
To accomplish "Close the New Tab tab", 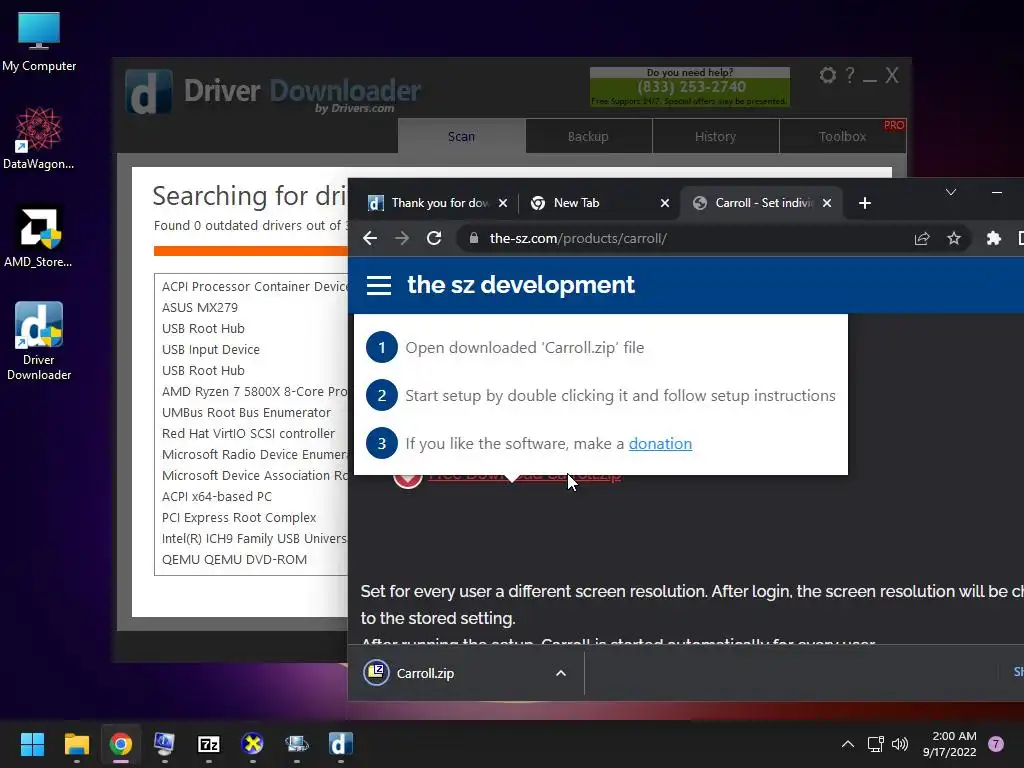I will coord(665,203).
